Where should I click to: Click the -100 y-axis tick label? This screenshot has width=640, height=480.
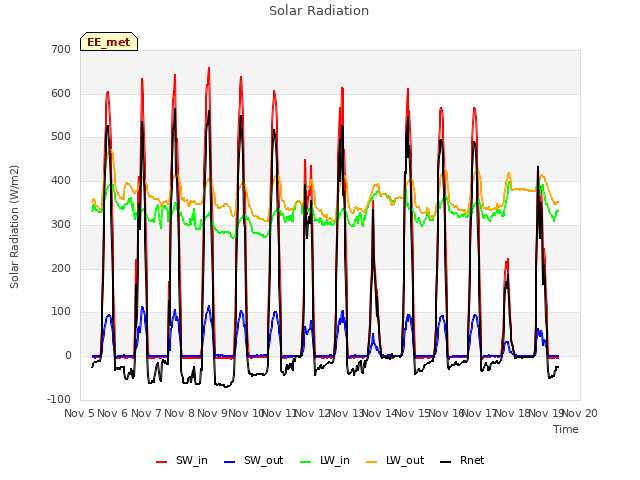[x=59, y=399]
